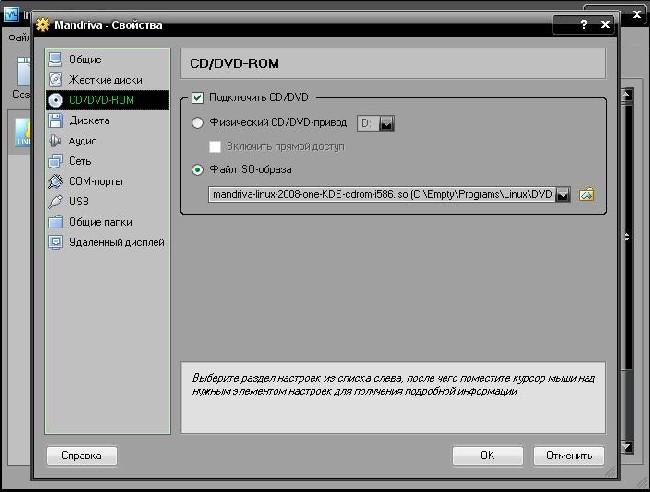Viewport: 650px width, 492px height.
Task: Click the Справка help button
Action: click(x=82, y=456)
